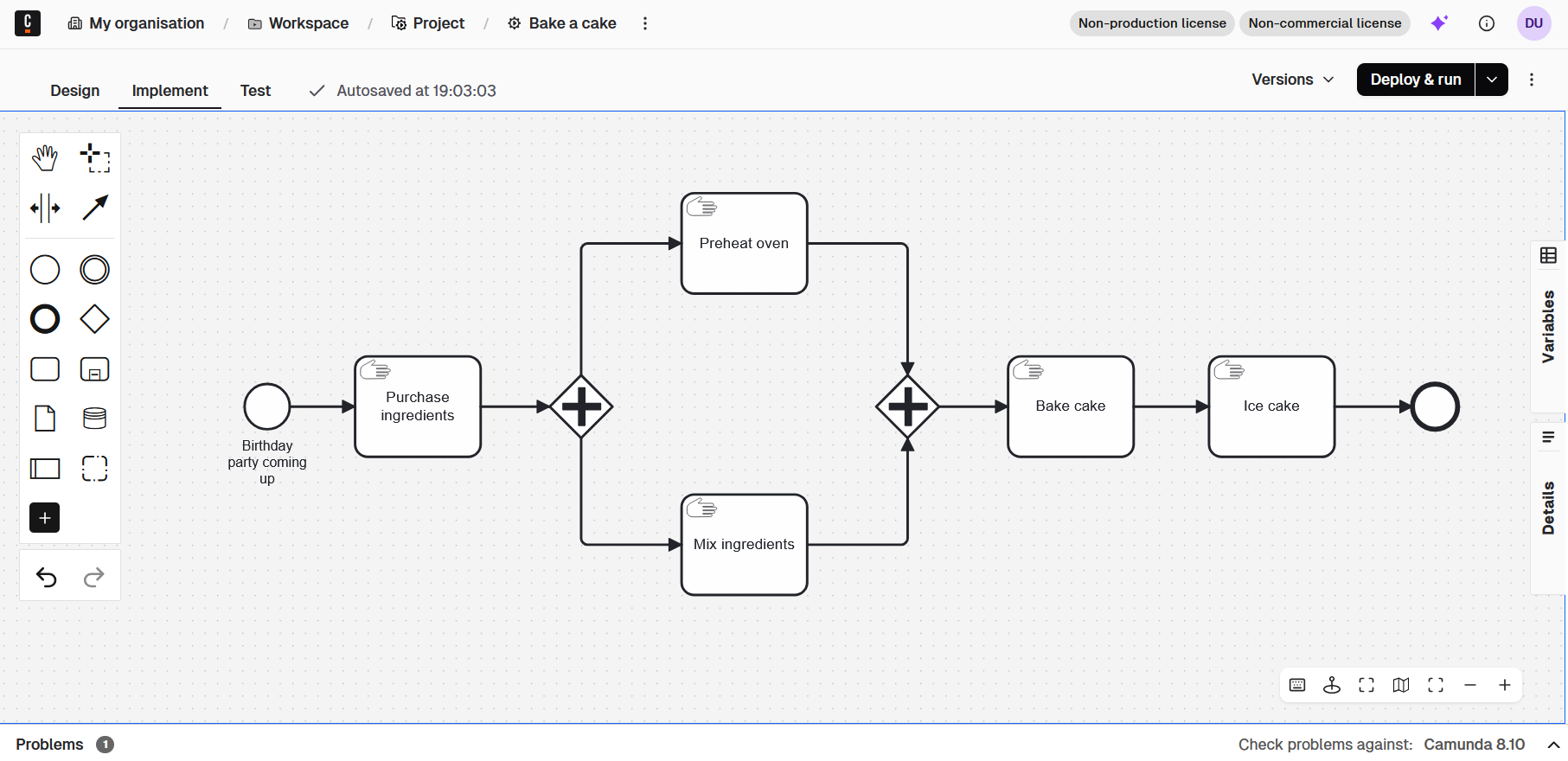
Task: Create an end event from palette
Action: tap(45, 319)
